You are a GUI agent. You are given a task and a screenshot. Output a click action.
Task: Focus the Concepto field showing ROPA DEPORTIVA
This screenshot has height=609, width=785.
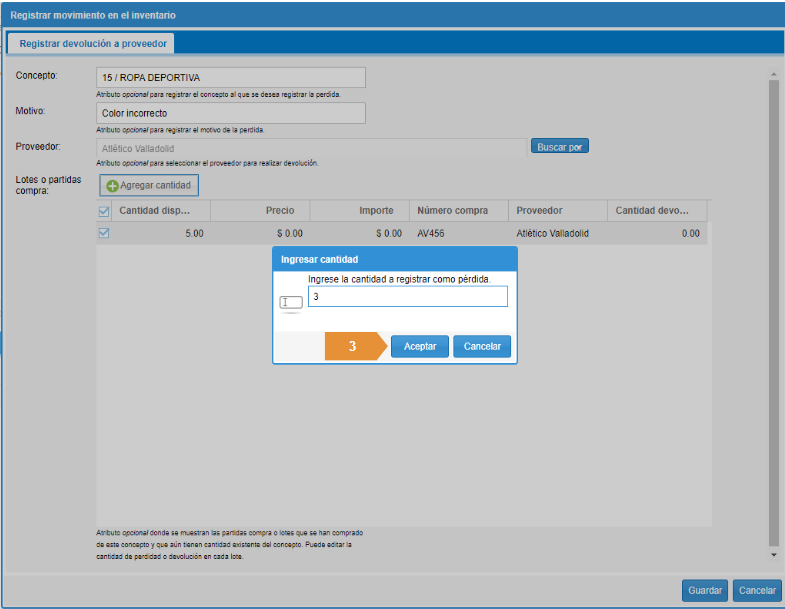click(x=231, y=78)
